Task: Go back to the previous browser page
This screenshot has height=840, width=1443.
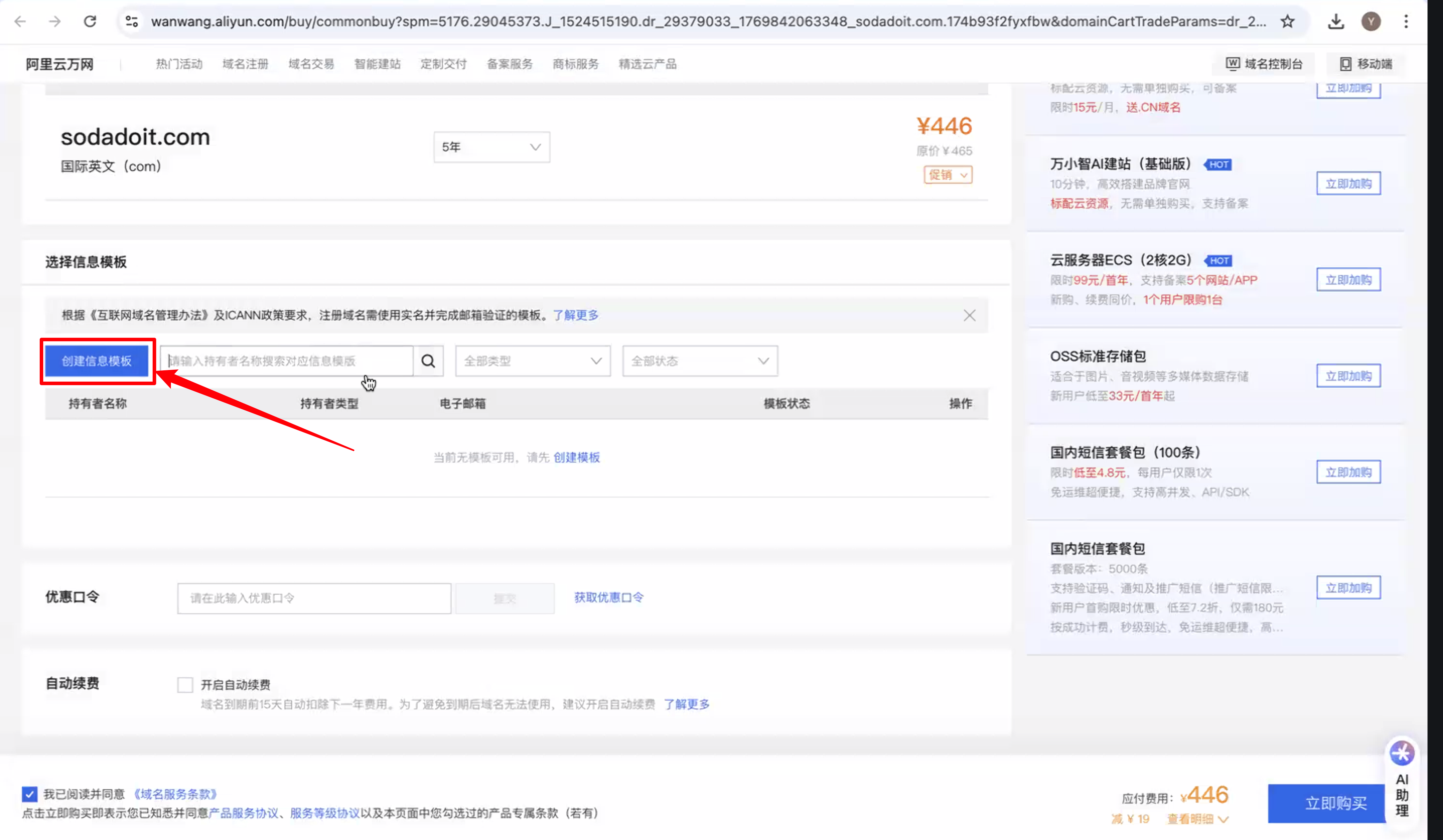Action: click(x=21, y=22)
